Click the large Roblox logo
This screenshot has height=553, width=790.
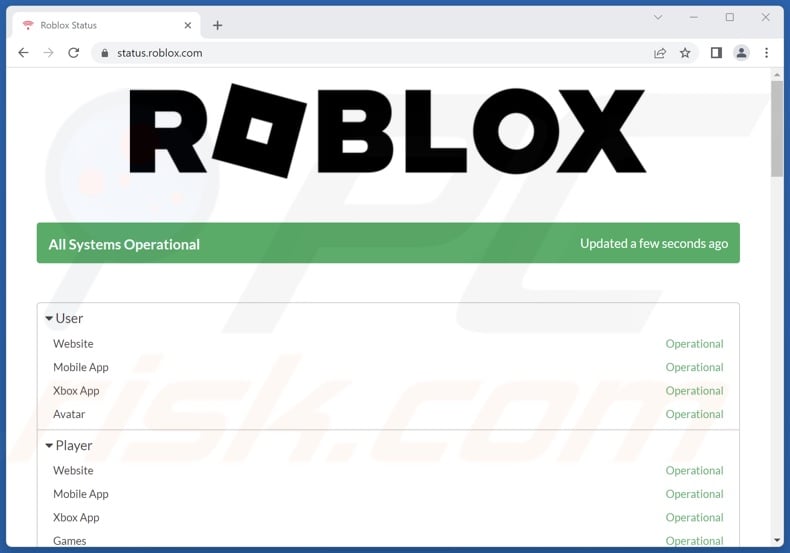coord(387,130)
